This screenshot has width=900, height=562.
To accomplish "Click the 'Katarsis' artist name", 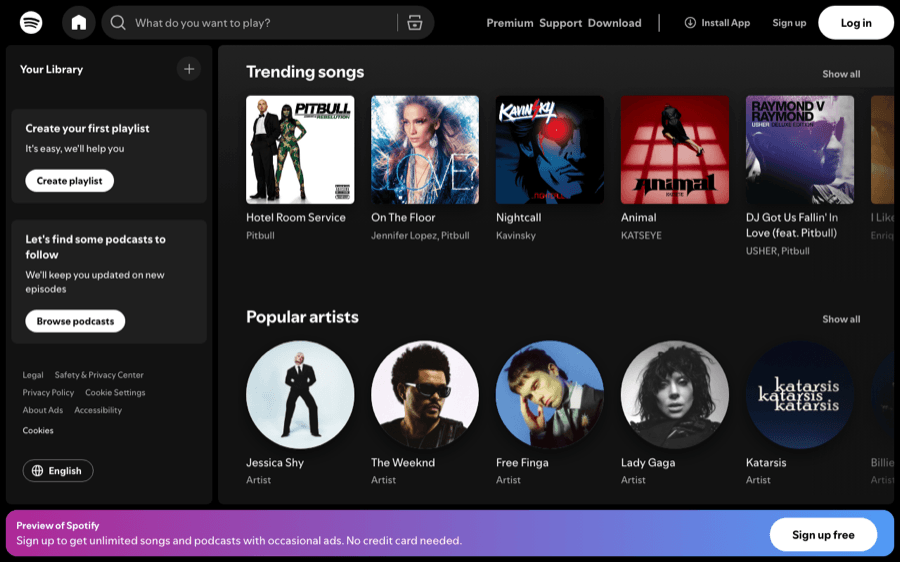I will 766,463.
